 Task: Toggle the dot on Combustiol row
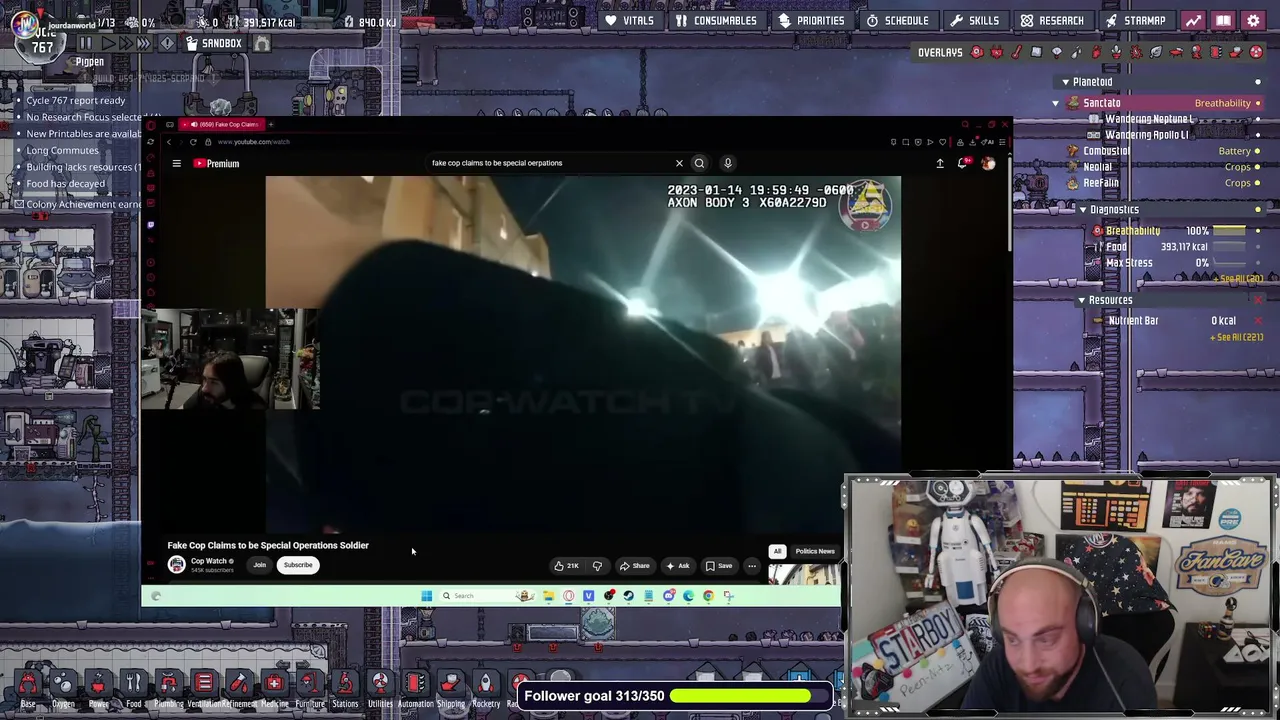pyautogui.click(x=1258, y=151)
